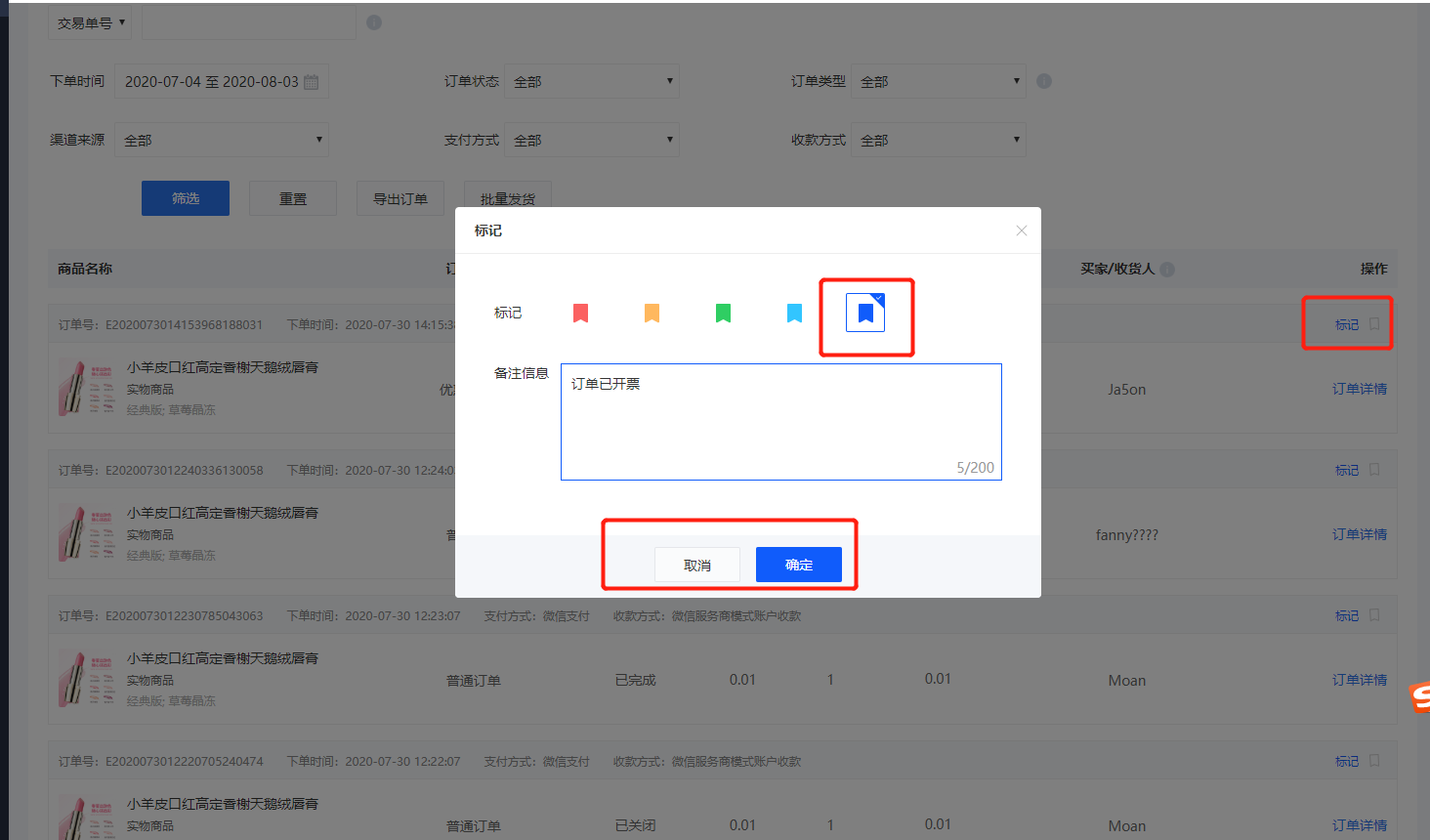Open 订单详情 for buyer Ja5on
Image resolution: width=1430 pixels, height=840 pixels.
tap(1360, 389)
